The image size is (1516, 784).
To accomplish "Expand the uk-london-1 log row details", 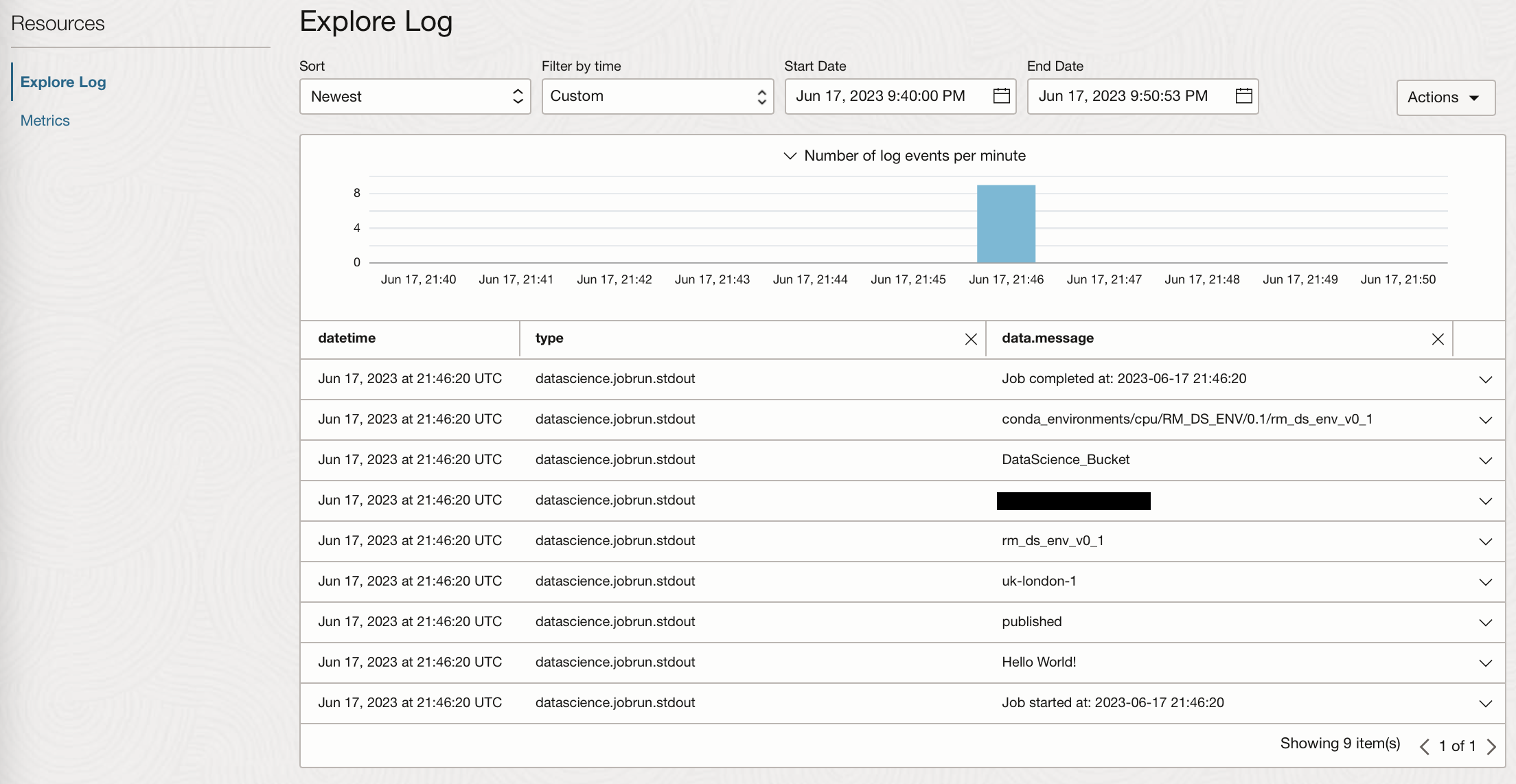I will click(x=1485, y=582).
